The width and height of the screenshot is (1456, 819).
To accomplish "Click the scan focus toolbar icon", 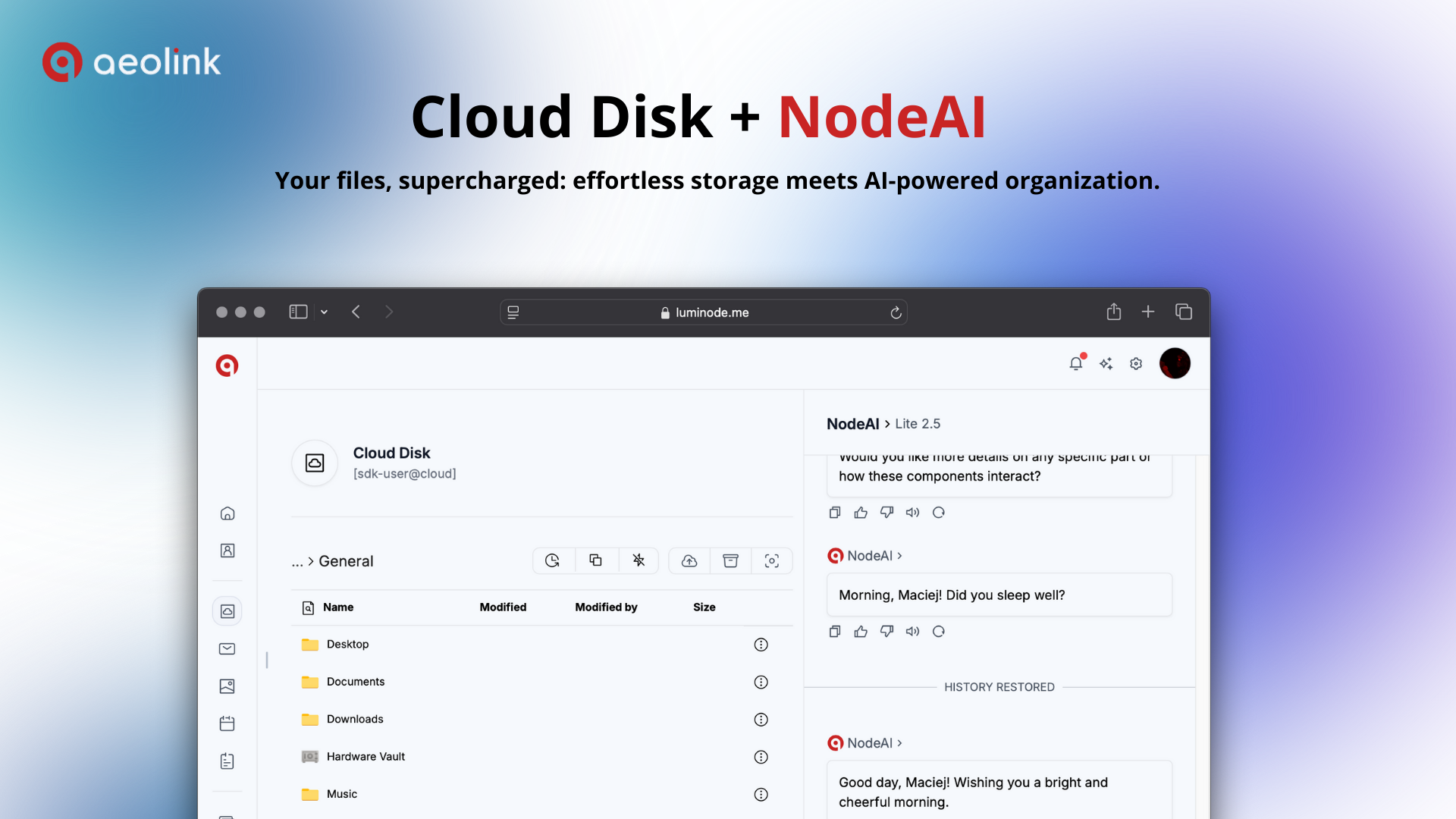I will pyautogui.click(x=771, y=560).
